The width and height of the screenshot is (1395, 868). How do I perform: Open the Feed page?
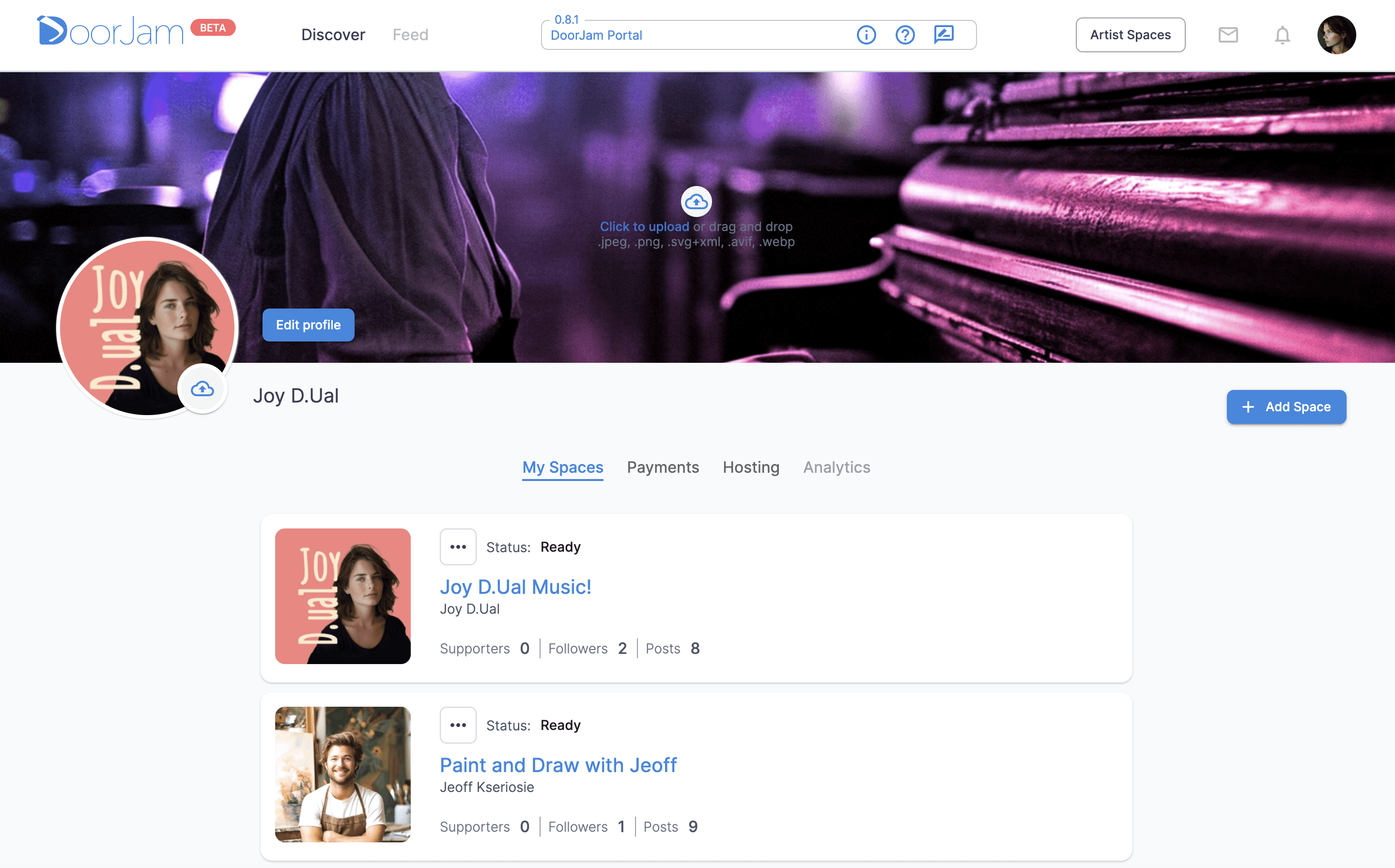click(410, 35)
